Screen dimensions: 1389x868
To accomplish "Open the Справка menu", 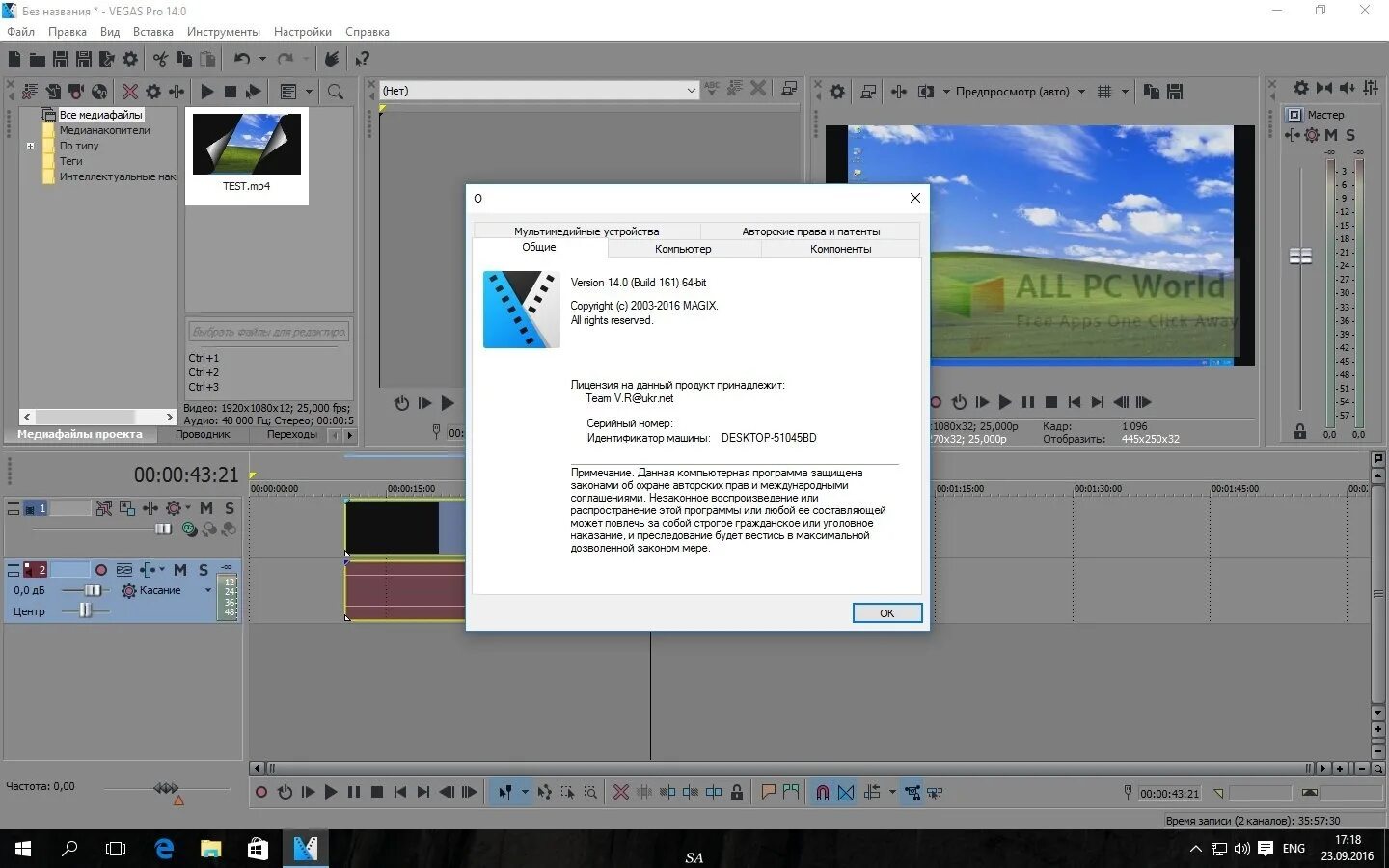I will coord(368,32).
